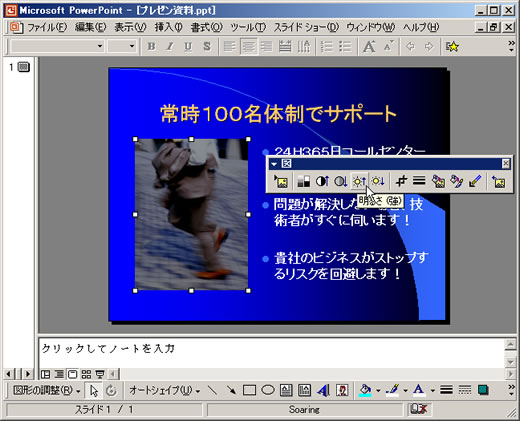The width and height of the screenshot is (520, 421).
Task: Click the Insert WordArt icon
Action: (323, 390)
